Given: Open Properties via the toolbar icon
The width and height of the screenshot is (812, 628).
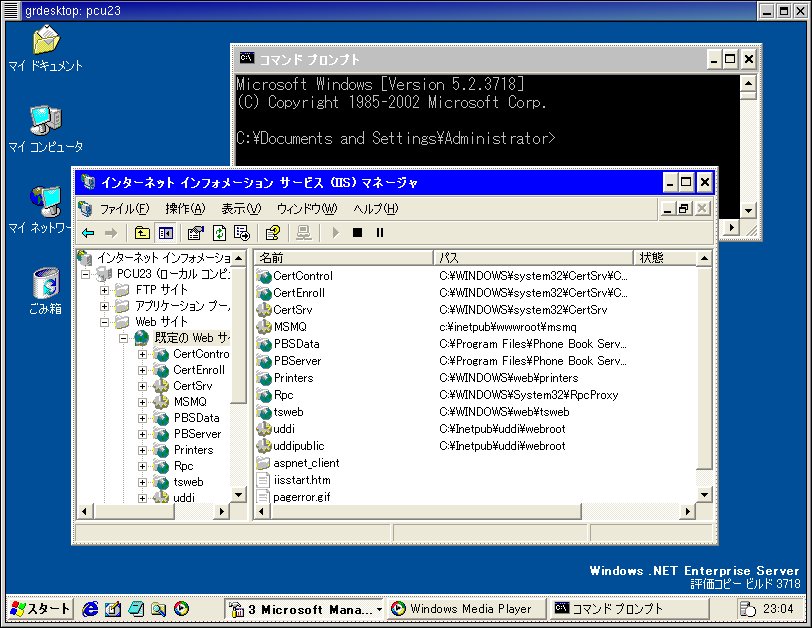Looking at the screenshot, I should click(195, 233).
